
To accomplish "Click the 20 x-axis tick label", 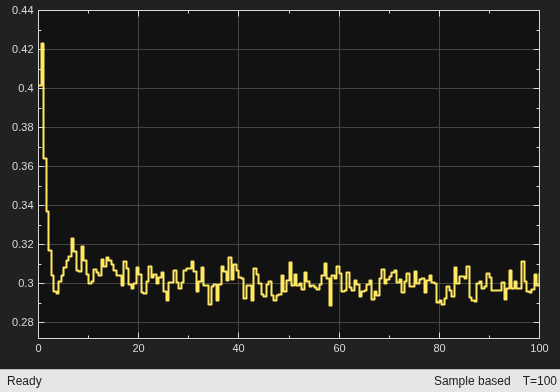I will click(x=139, y=348).
